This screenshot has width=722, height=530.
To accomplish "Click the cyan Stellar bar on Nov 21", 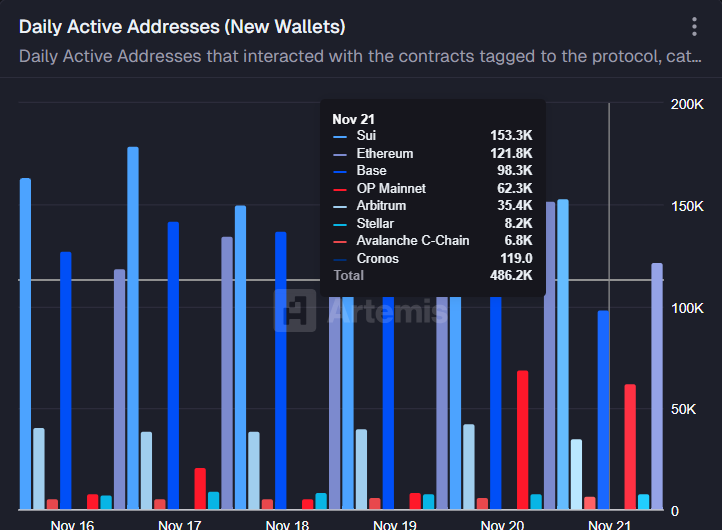I will tap(644, 501).
